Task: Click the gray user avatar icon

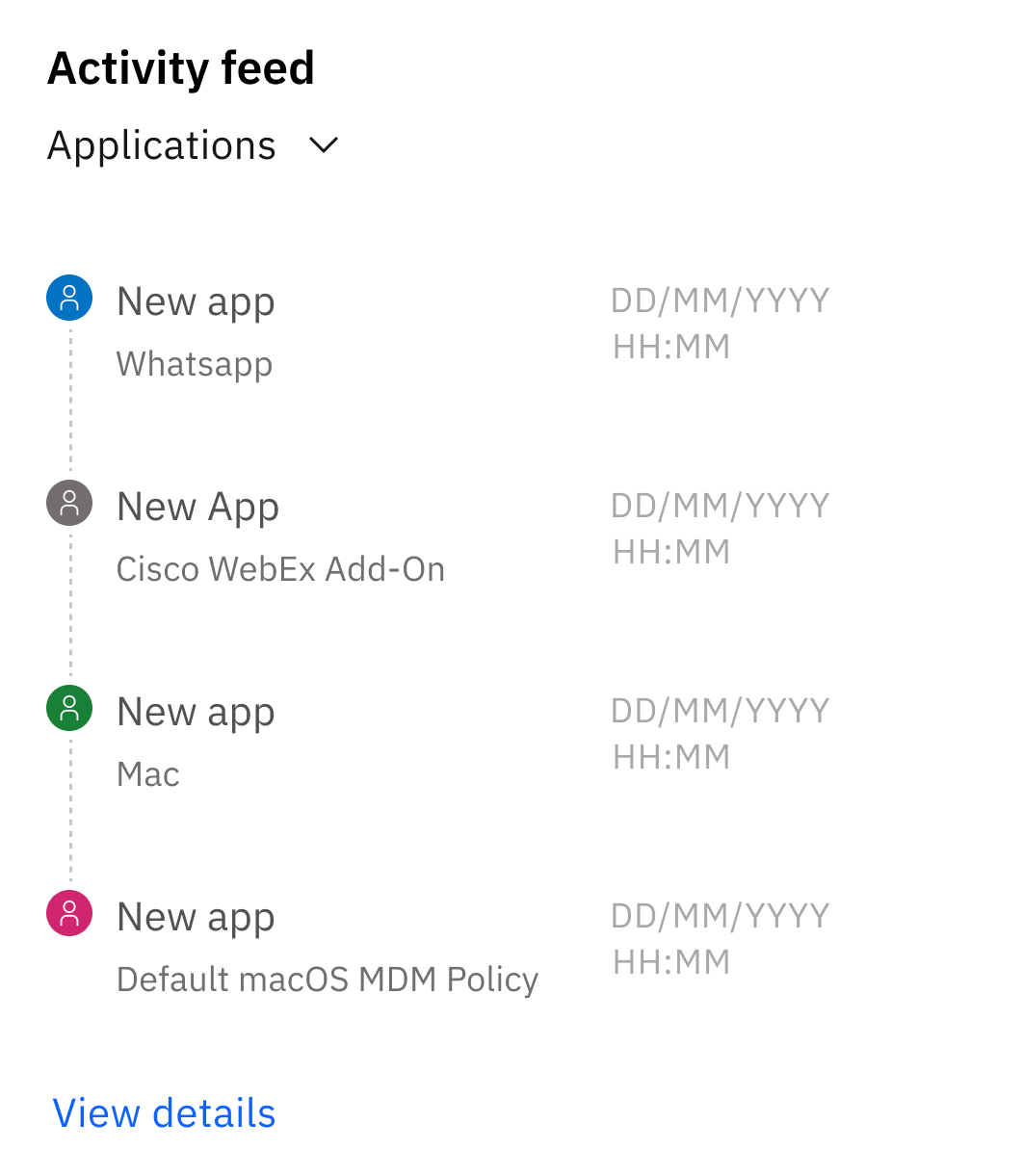Action: [69, 503]
